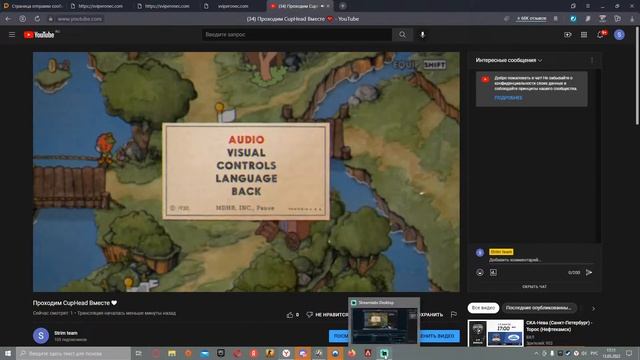640x360 pixels.
Task: Report the stream using the flag icon
Action: point(453,314)
